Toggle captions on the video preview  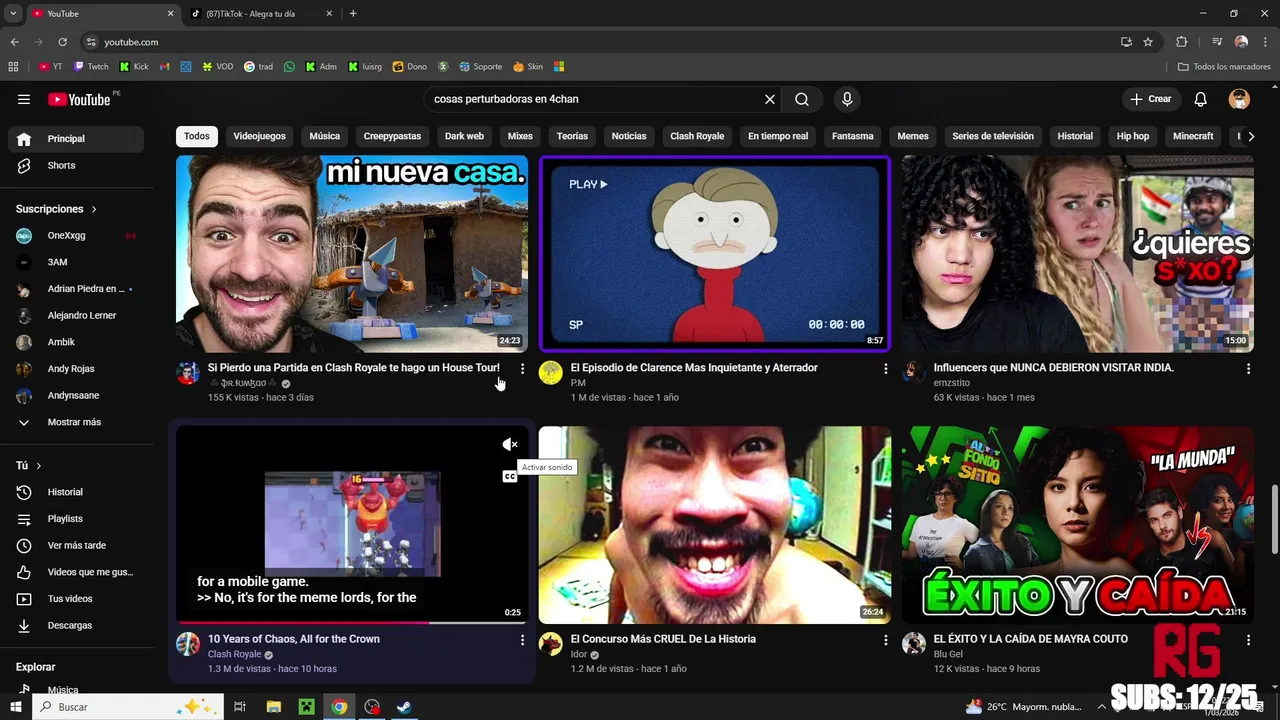coord(510,476)
